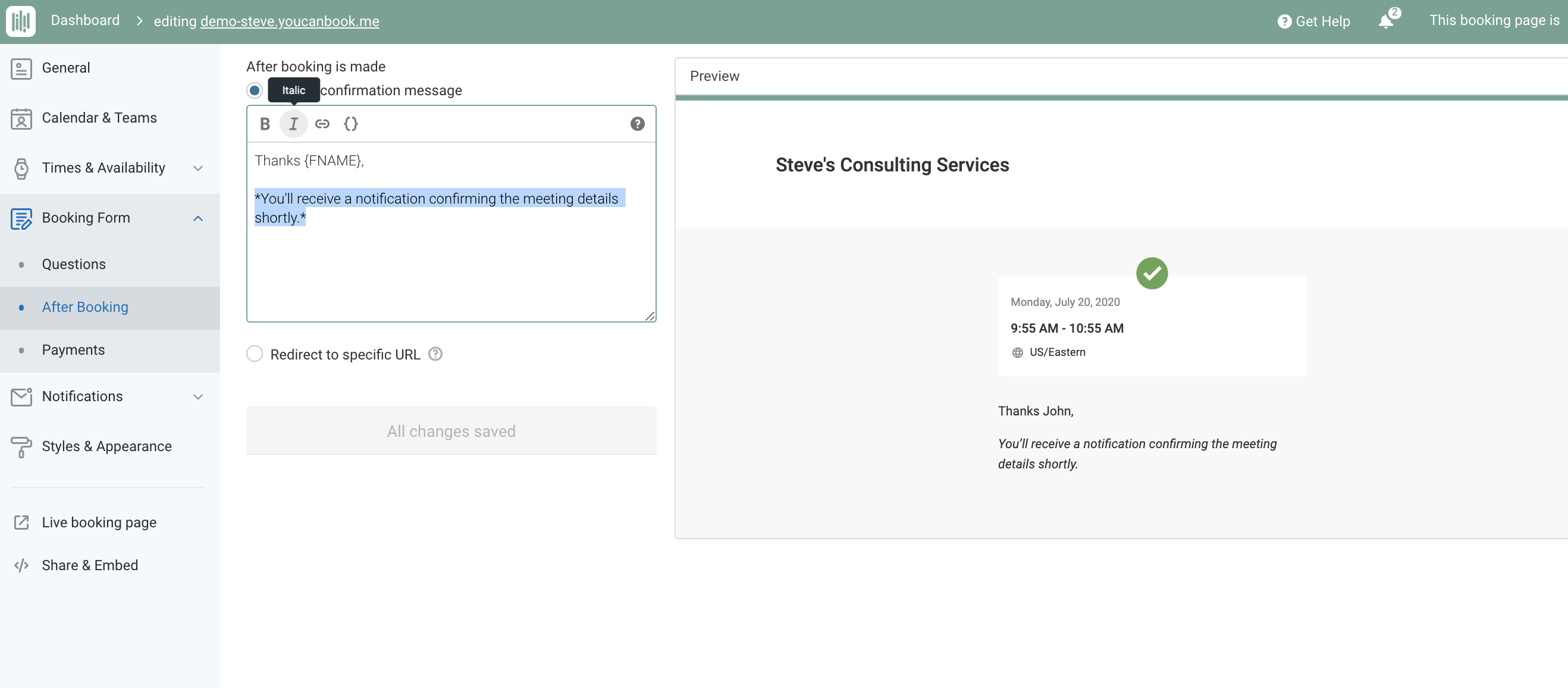Expand Times & Availability section chevron
1568x688 pixels.
pyautogui.click(x=198, y=168)
